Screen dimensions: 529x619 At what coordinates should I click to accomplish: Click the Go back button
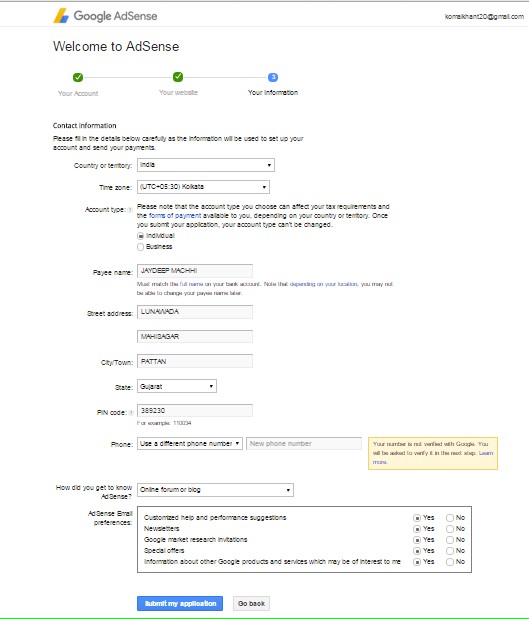pyautogui.click(x=251, y=604)
